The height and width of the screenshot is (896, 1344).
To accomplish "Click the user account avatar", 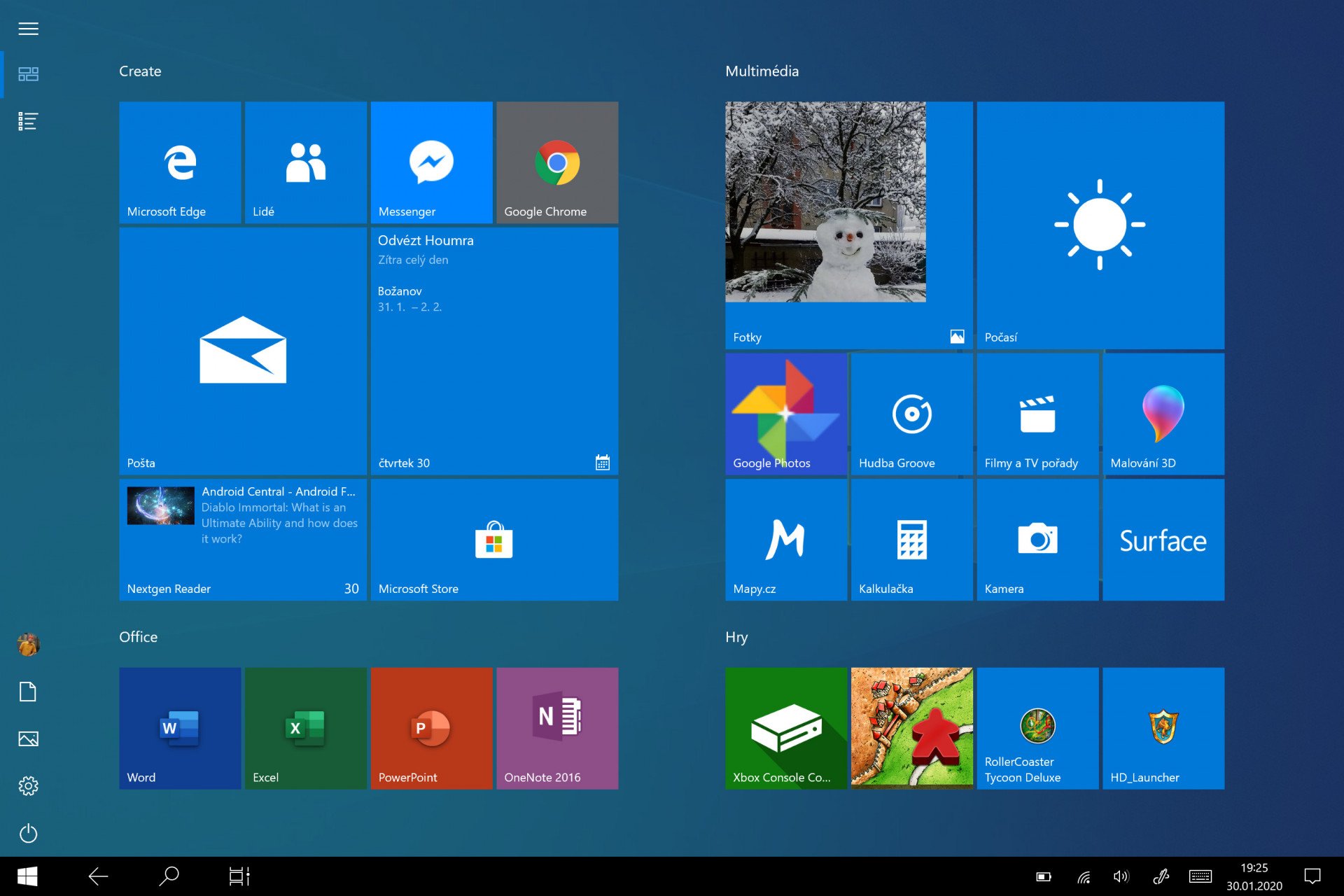I will pos(28,644).
